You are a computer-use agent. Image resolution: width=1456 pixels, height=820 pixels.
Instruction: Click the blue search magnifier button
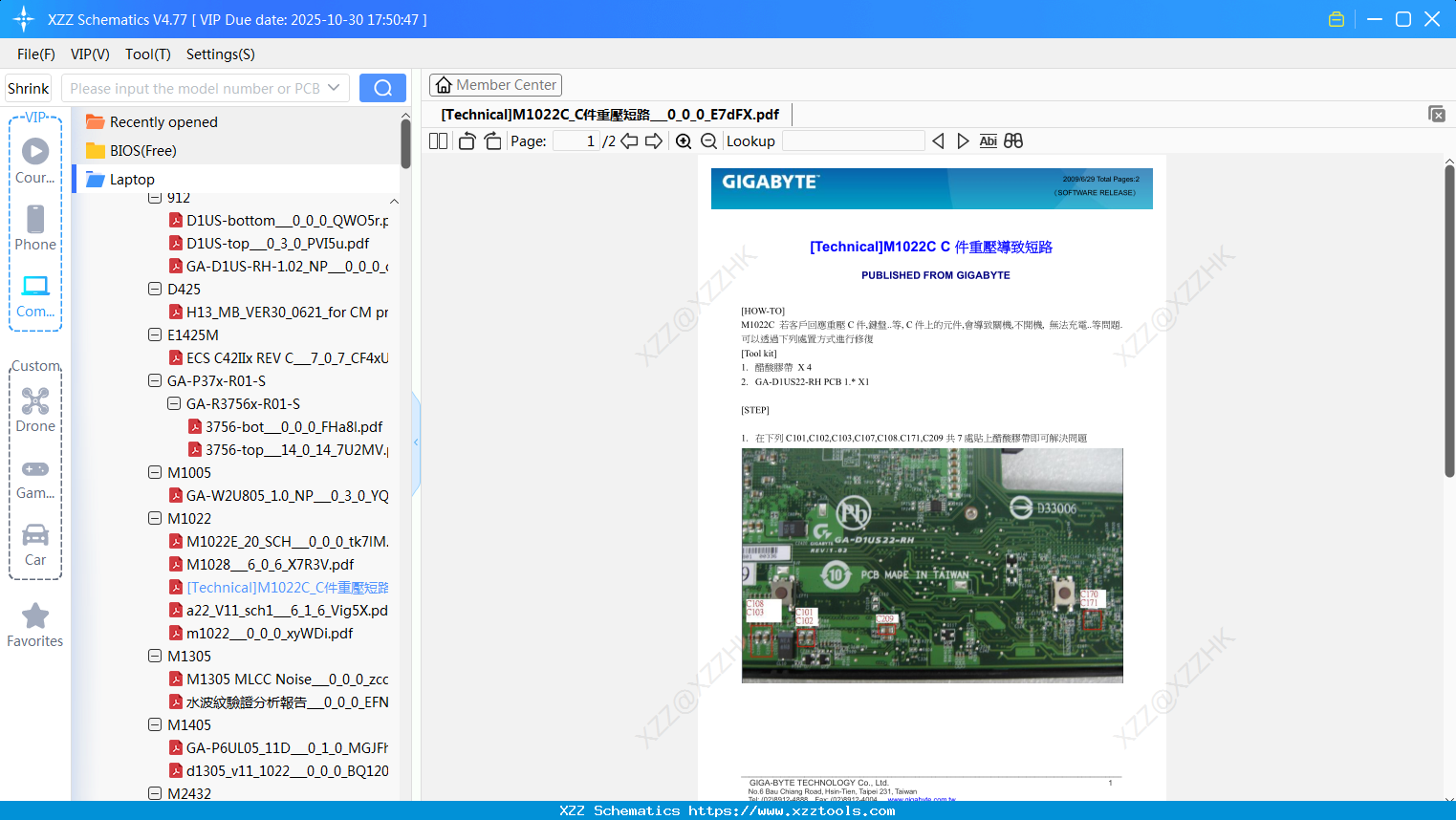[382, 88]
